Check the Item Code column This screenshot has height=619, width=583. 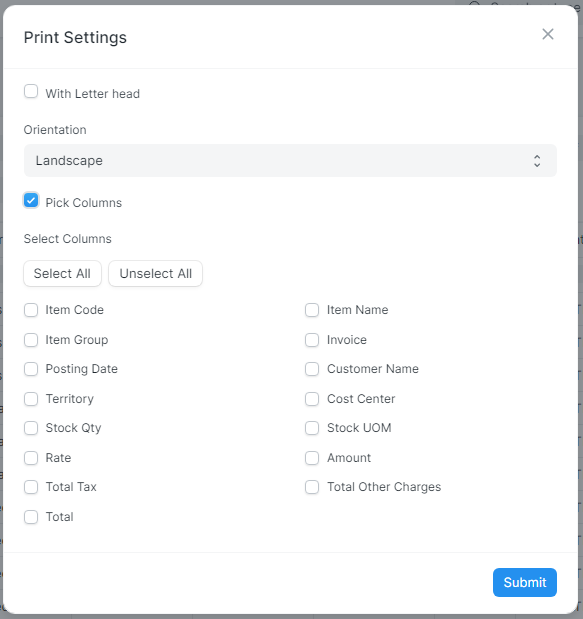click(31, 310)
